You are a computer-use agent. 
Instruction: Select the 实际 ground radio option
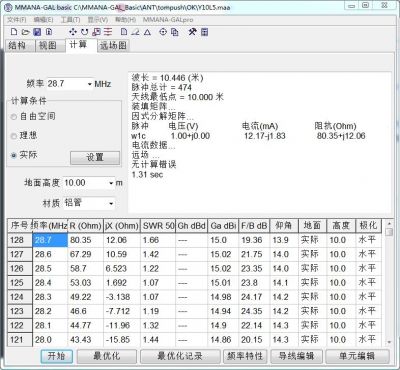click(14, 155)
